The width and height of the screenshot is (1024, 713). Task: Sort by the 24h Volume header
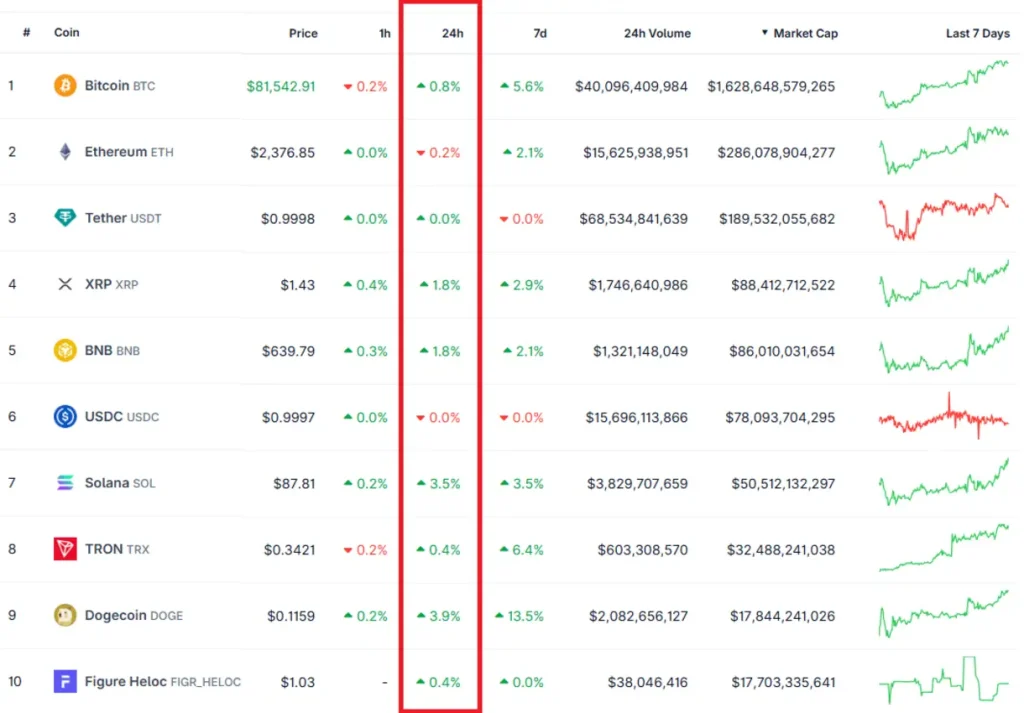pos(657,33)
